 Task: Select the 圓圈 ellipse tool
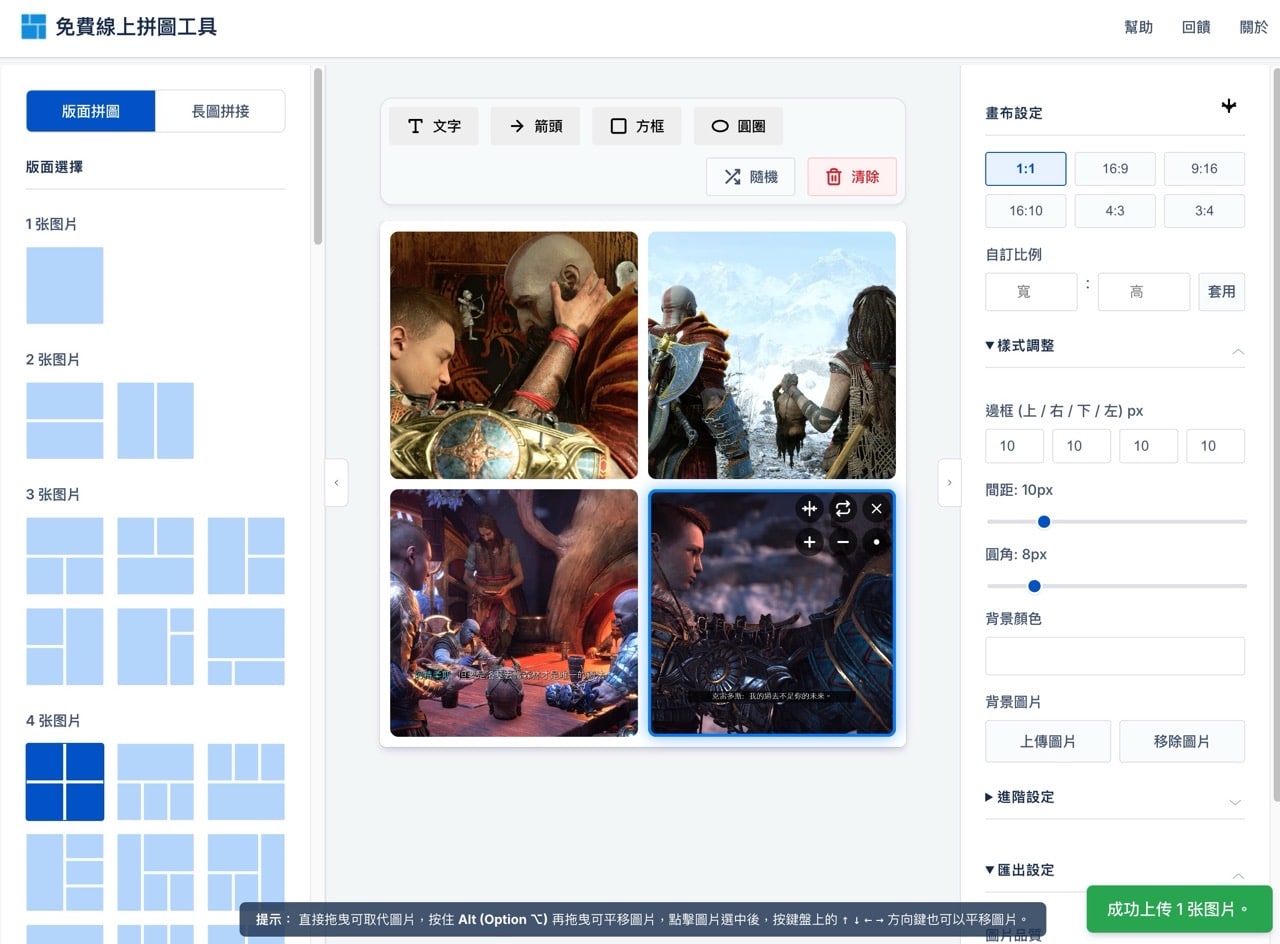(x=738, y=126)
